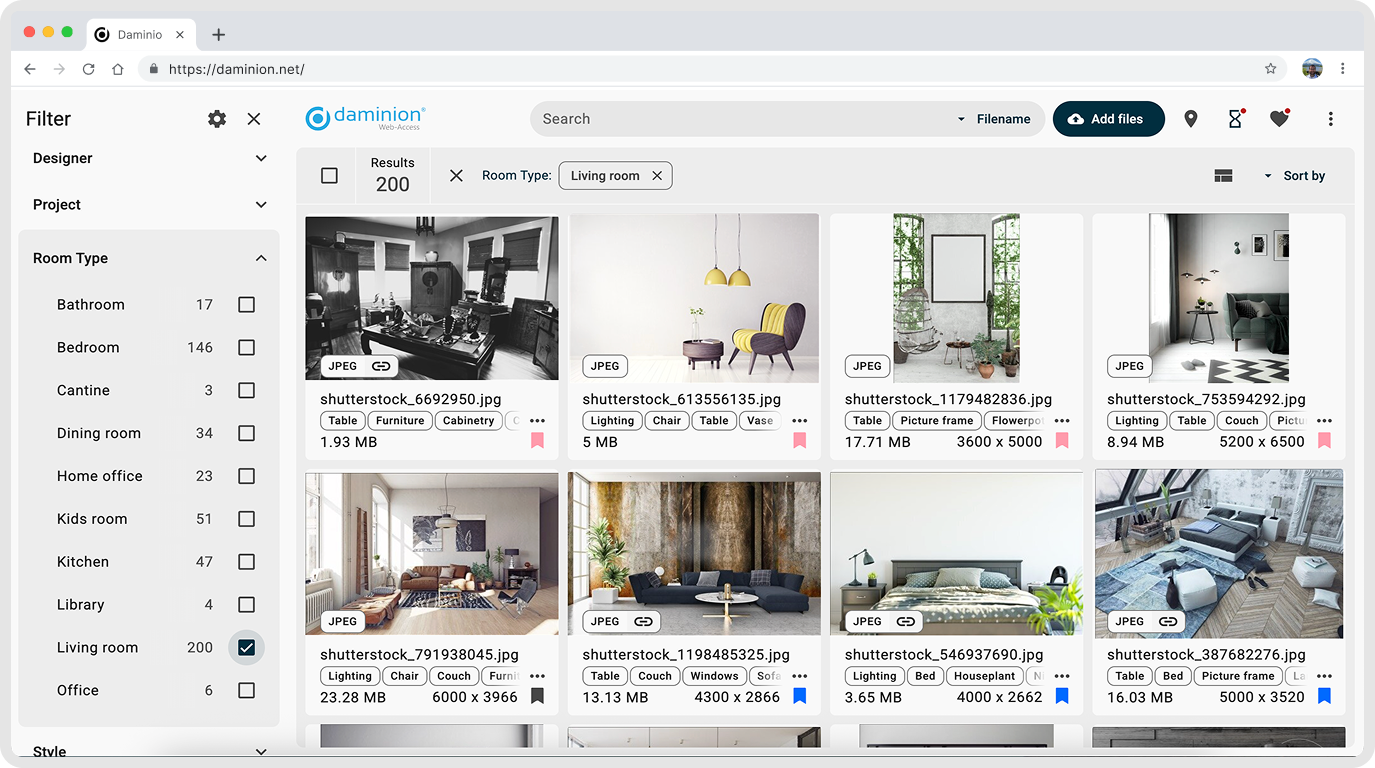Viewport: 1375px width, 768px height.
Task: Expand the Style filter section
Action: [261, 751]
